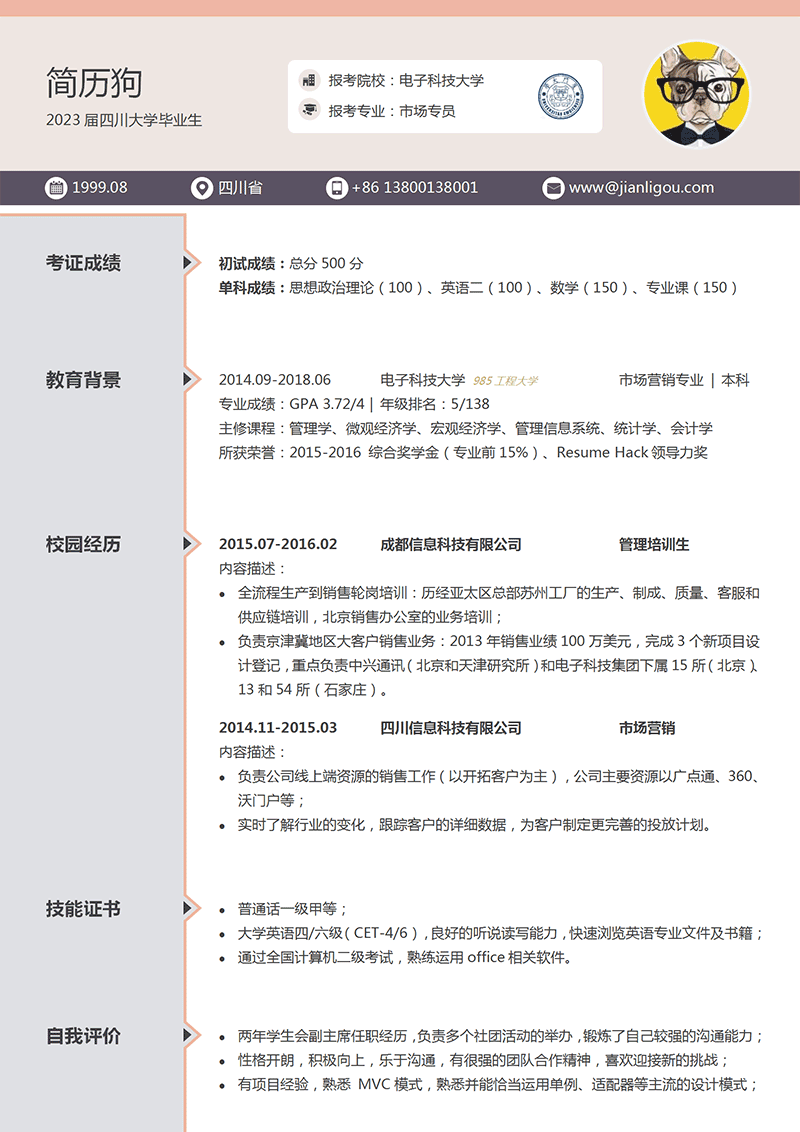Screen dimensions: 800x1132
Task: Click the calendar icon beside 1999.08
Action: 56,187
